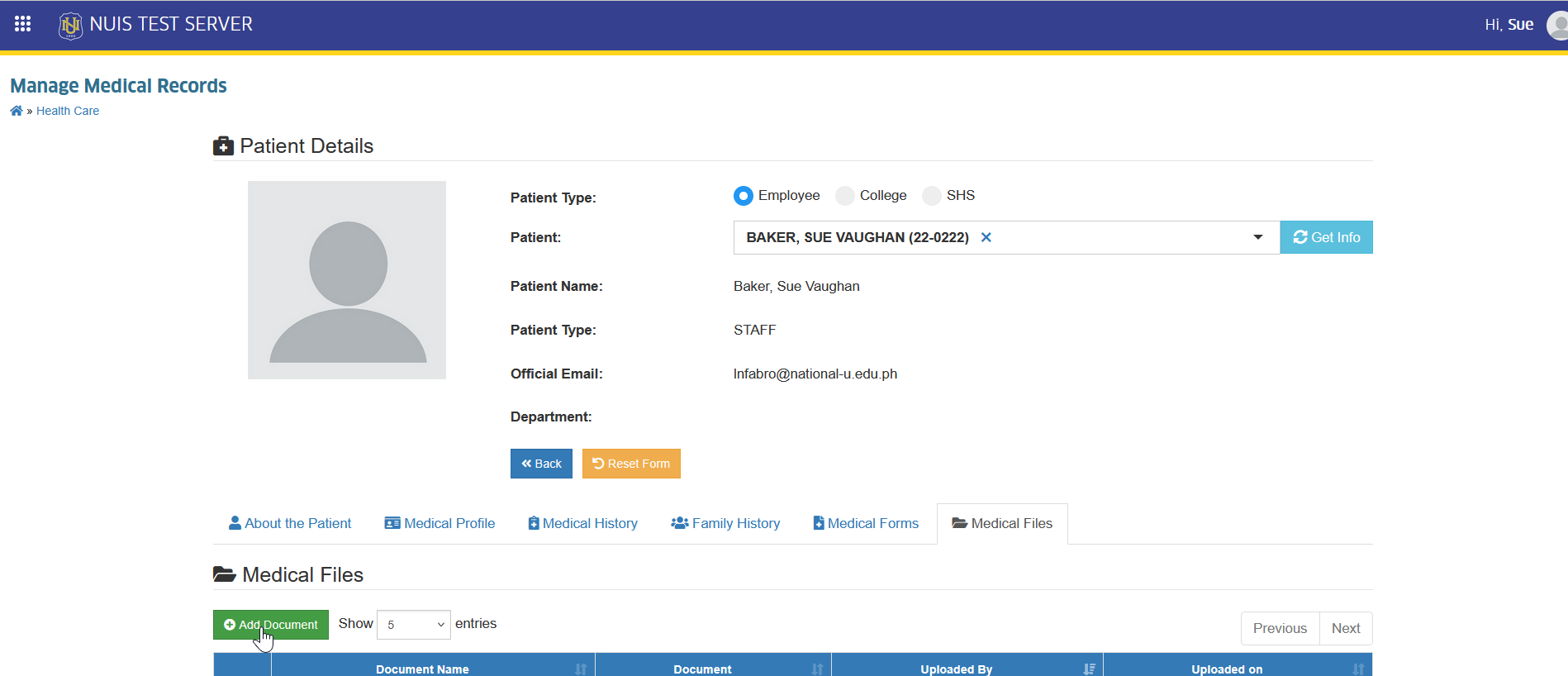This screenshot has width=1568, height=676.
Task: Click the Manage Medical Records heading
Action: click(x=118, y=86)
